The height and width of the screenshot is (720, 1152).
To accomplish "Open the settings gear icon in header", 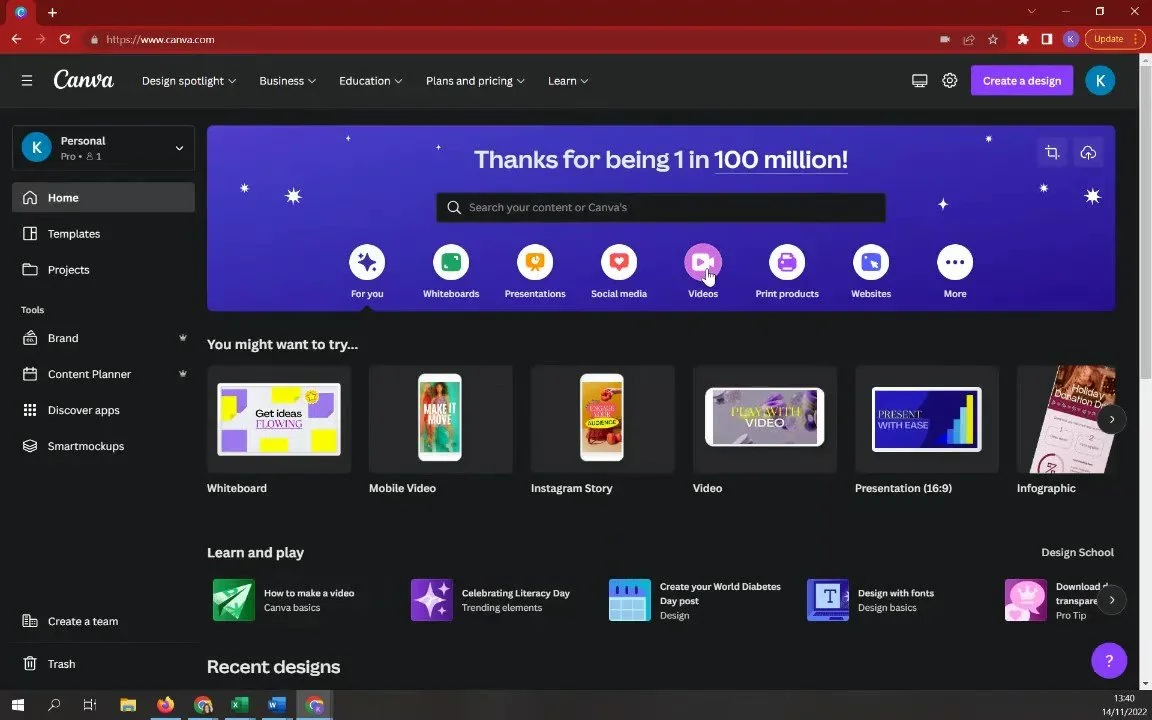I will coord(950,81).
